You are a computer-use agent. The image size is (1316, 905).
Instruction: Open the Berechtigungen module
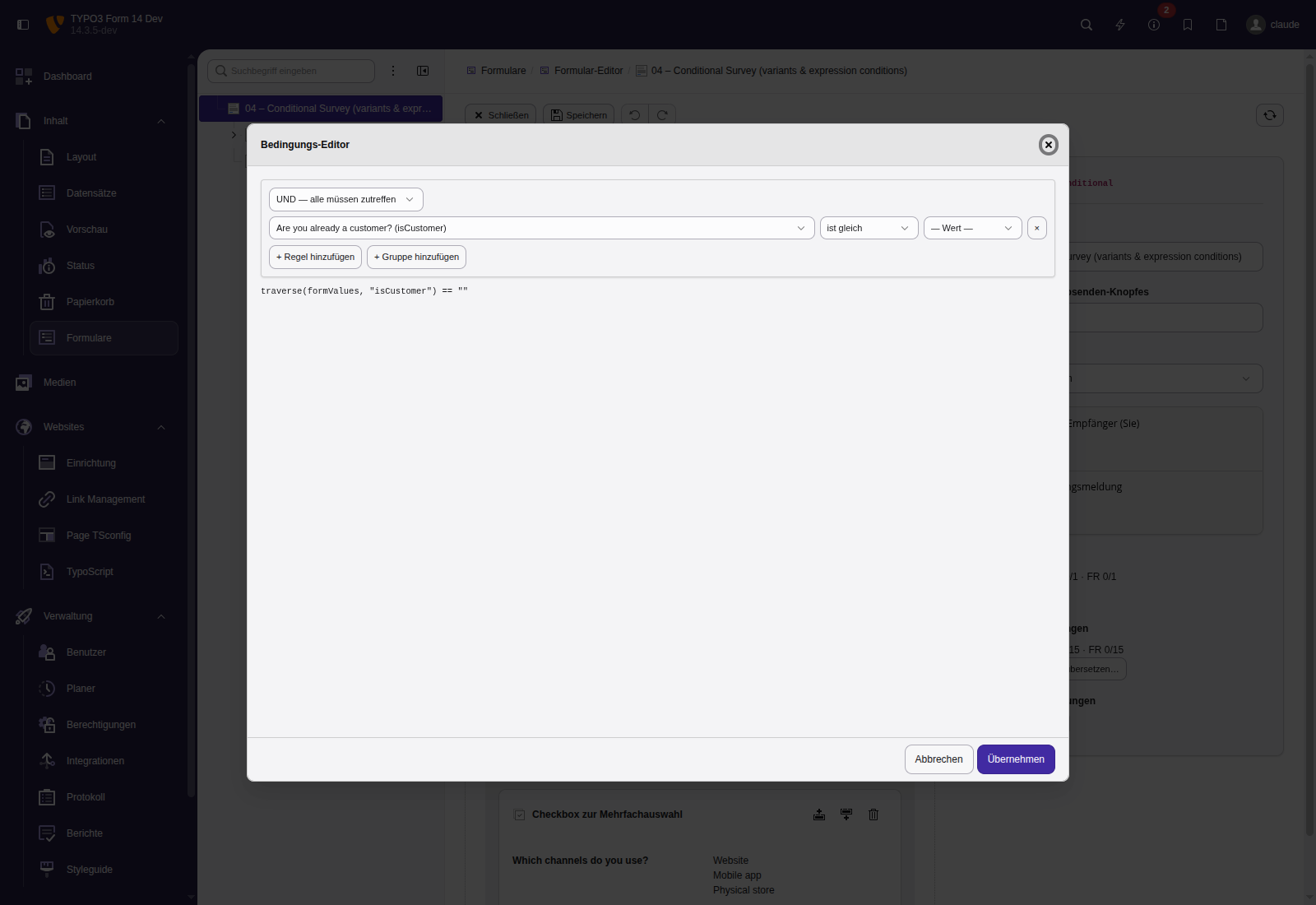[x=104, y=725]
